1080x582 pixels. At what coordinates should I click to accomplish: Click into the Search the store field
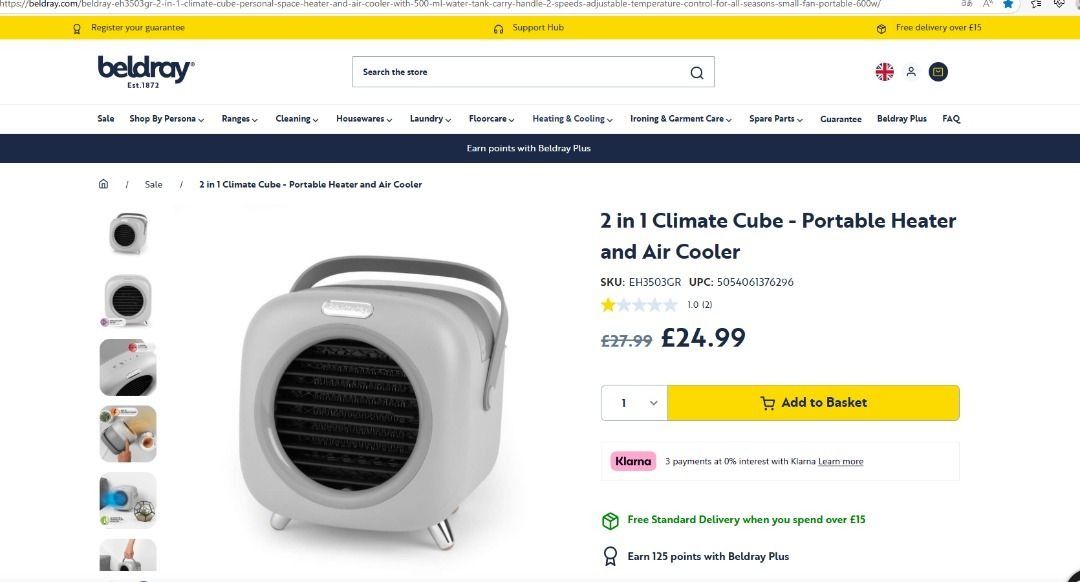(x=520, y=72)
